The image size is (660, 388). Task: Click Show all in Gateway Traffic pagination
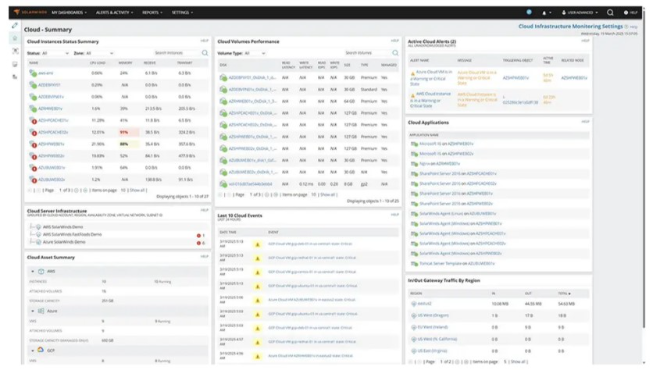tap(517, 362)
